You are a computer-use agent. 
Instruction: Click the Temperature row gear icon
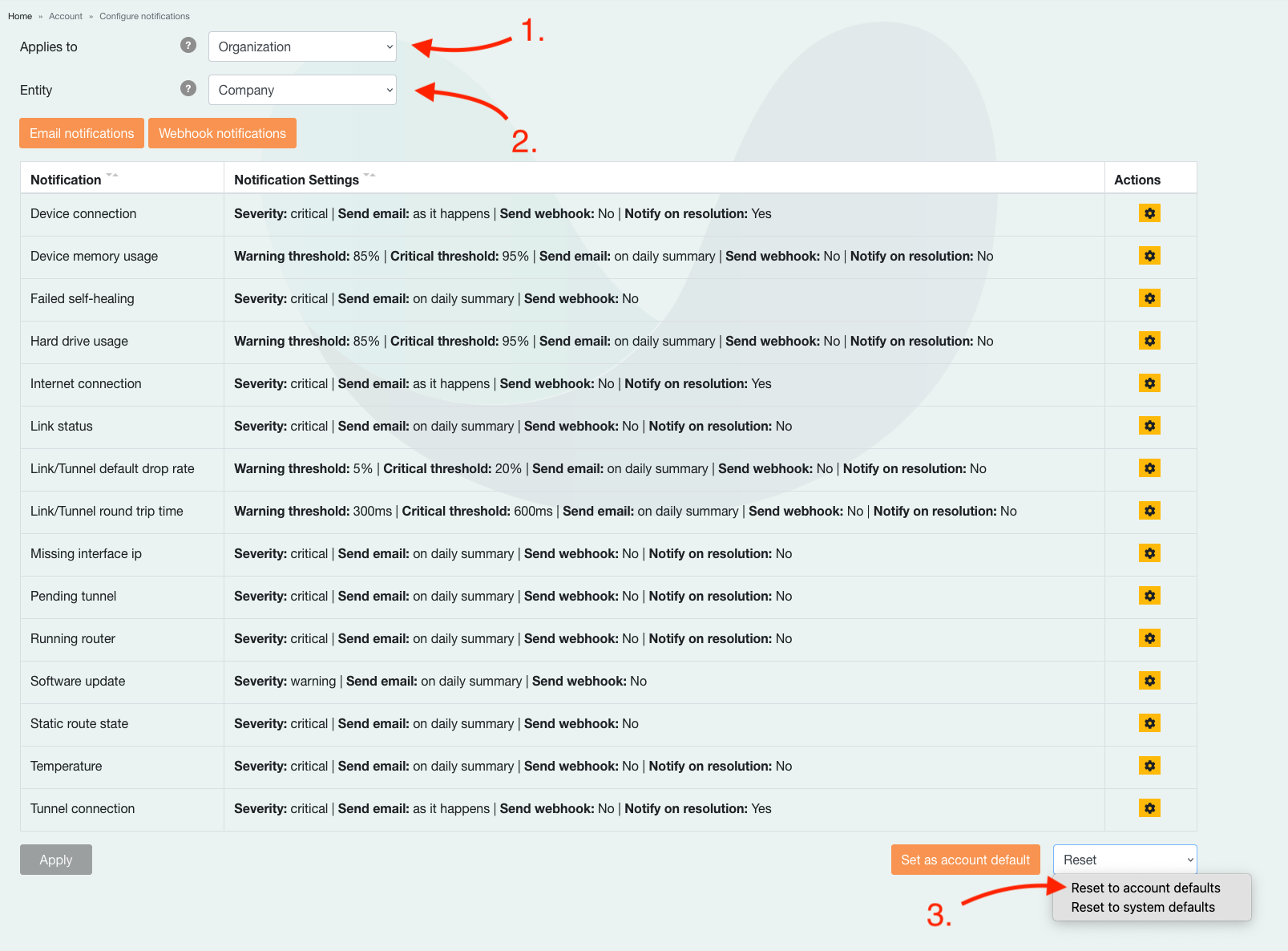point(1149,766)
